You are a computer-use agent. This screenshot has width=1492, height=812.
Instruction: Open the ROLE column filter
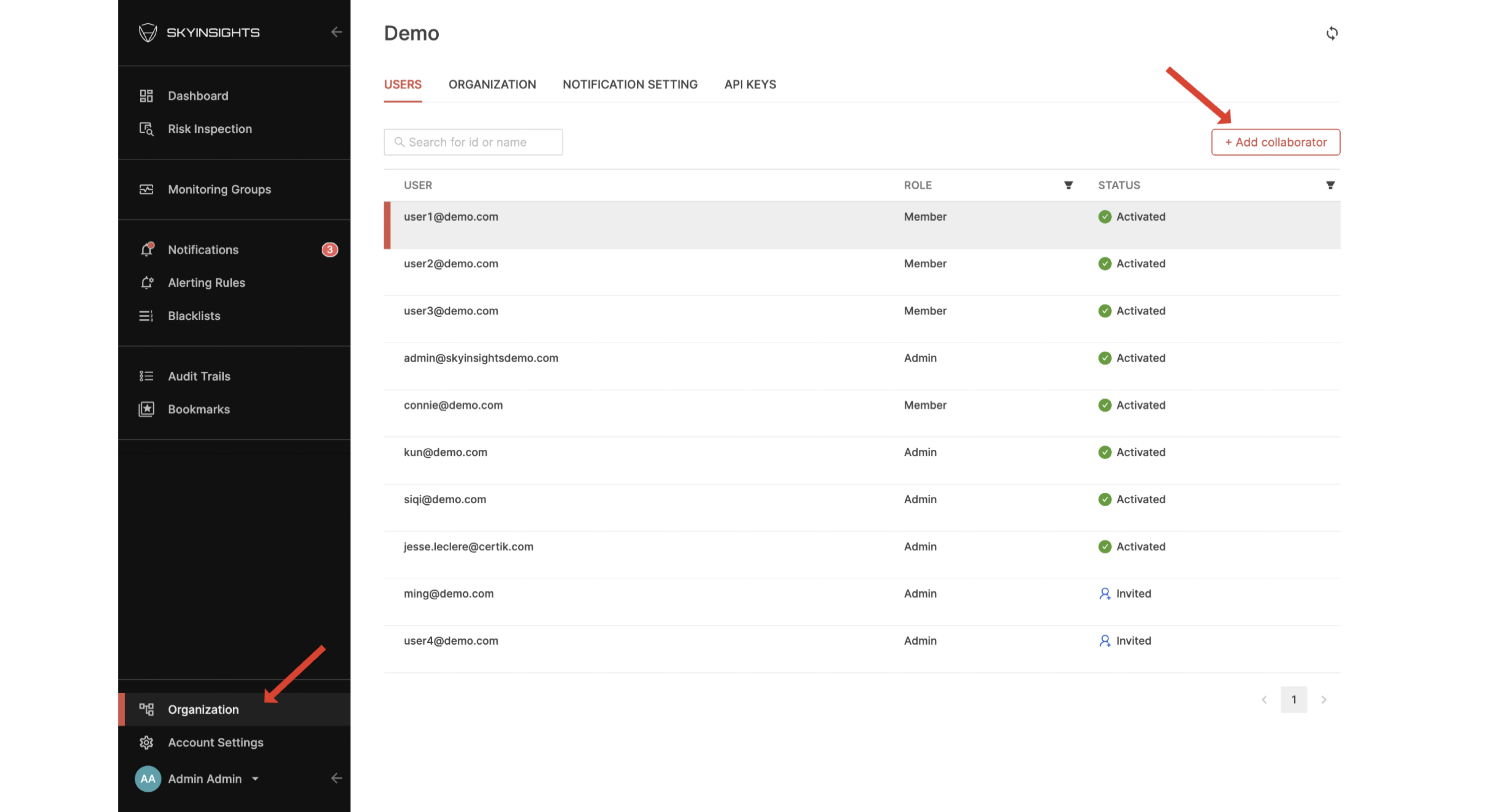click(1068, 185)
